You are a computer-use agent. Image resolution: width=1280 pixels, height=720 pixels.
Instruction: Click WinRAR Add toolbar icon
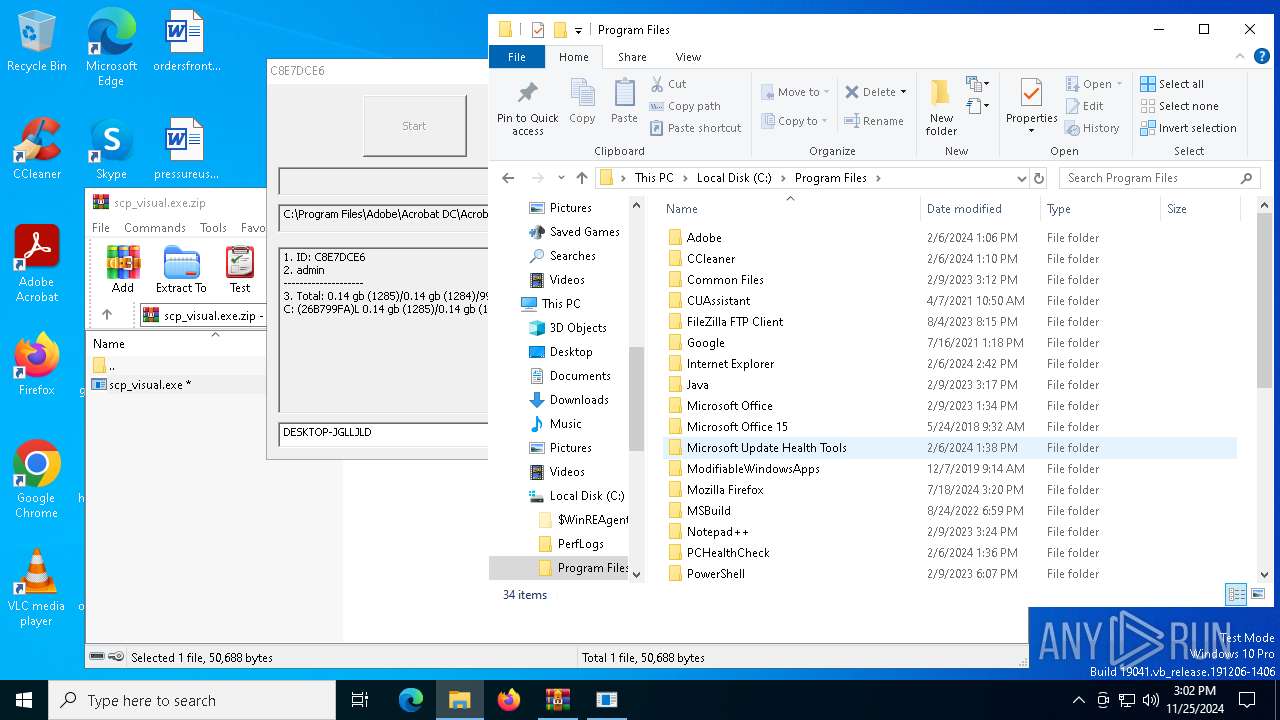123,269
